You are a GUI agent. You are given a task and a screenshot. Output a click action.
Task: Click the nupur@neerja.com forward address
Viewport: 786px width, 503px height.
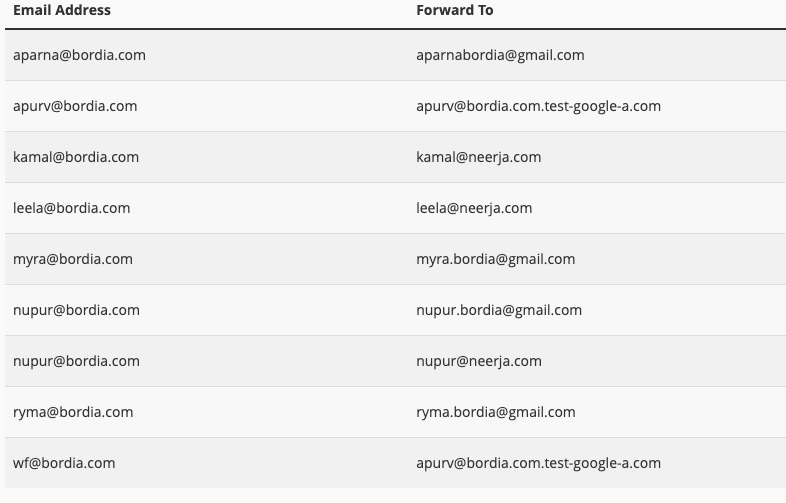[479, 361]
